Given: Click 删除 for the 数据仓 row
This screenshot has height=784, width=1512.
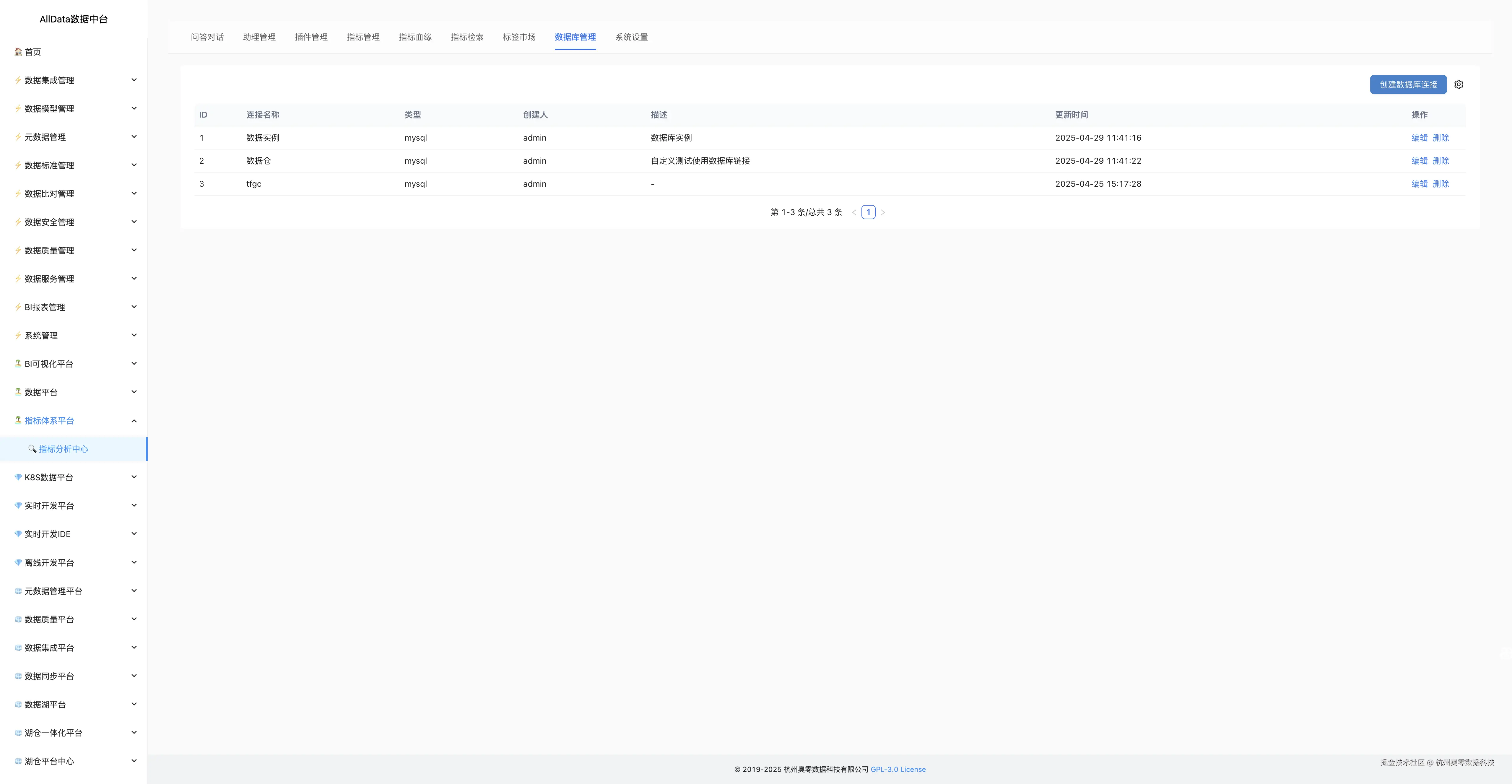Looking at the screenshot, I should pos(1441,161).
